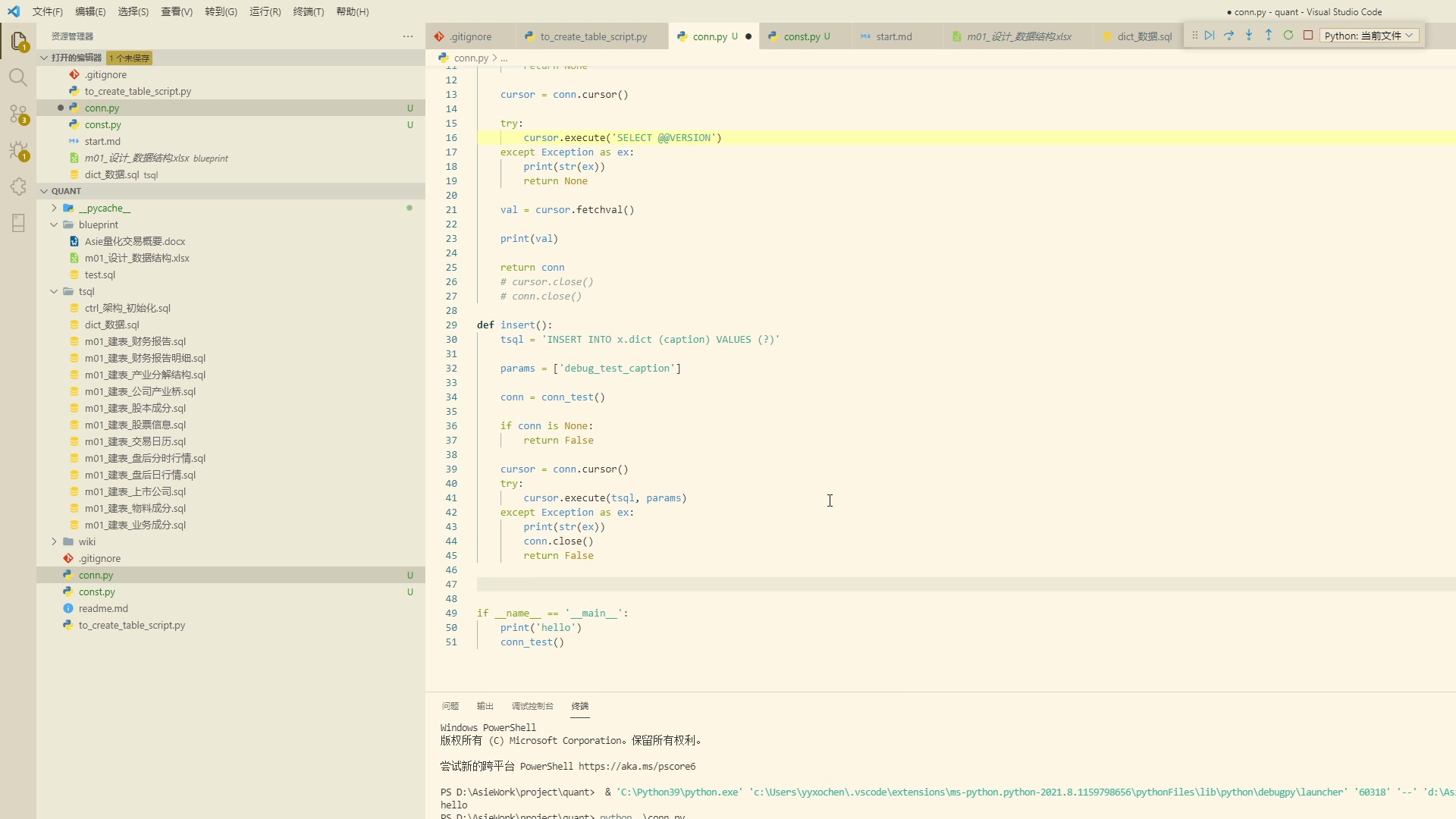Open the 文件(F) menu

point(48,11)
